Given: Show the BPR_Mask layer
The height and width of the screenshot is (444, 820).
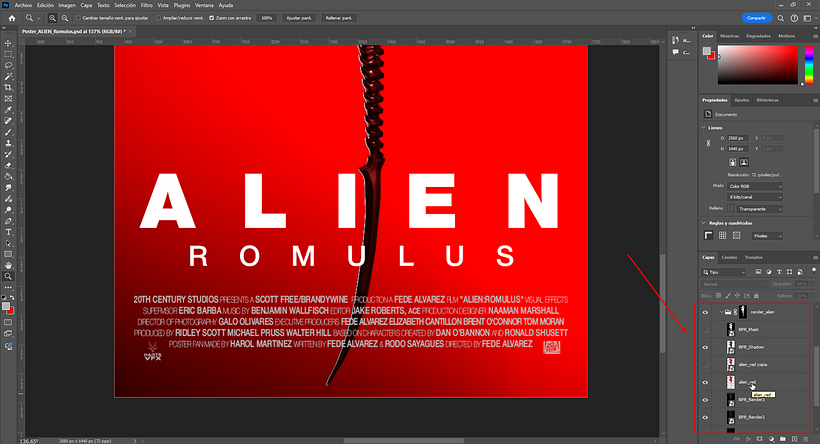Looking at the screenshot, I should pyautogui.click(x=705, y=329).
